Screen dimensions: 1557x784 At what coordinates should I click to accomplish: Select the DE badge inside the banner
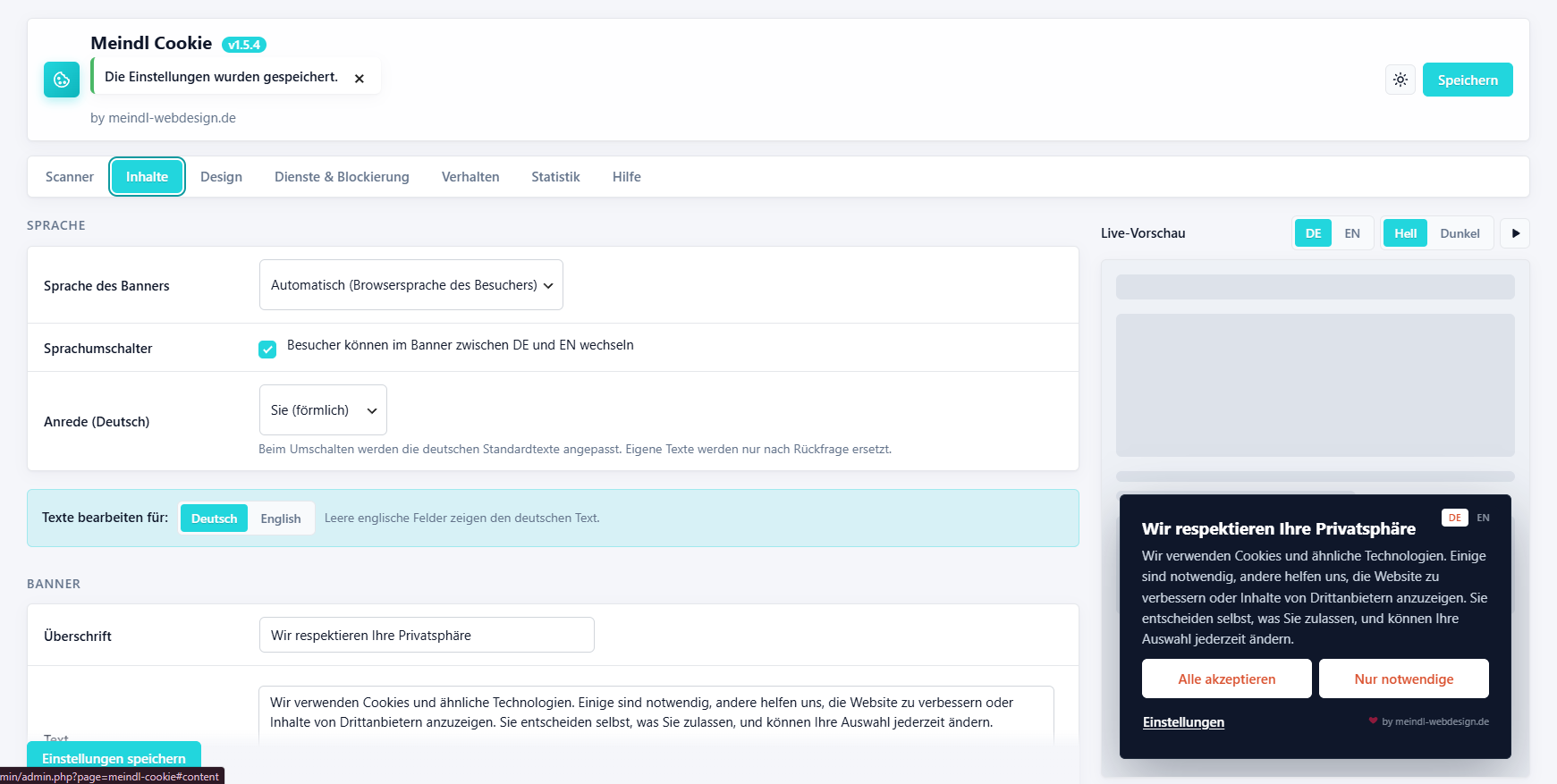click(x=1455, y=518)
